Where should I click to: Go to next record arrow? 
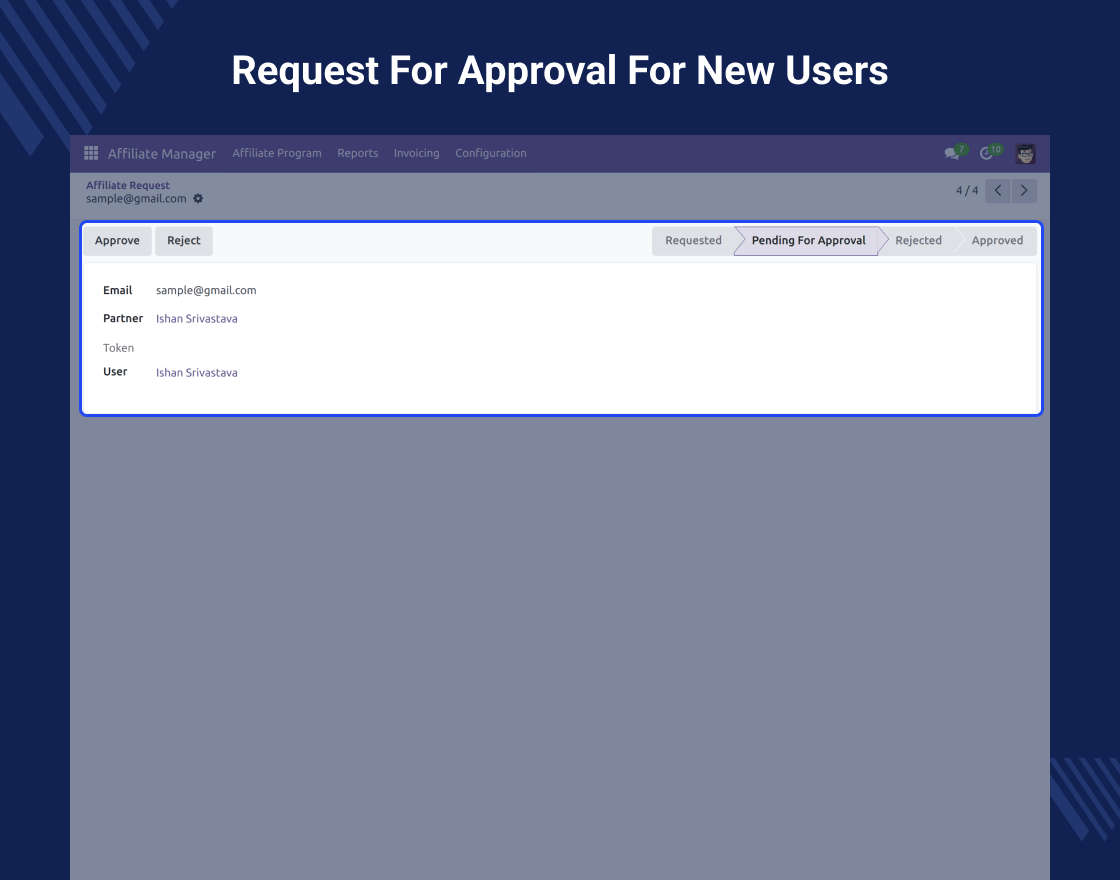click(1024, 191)
